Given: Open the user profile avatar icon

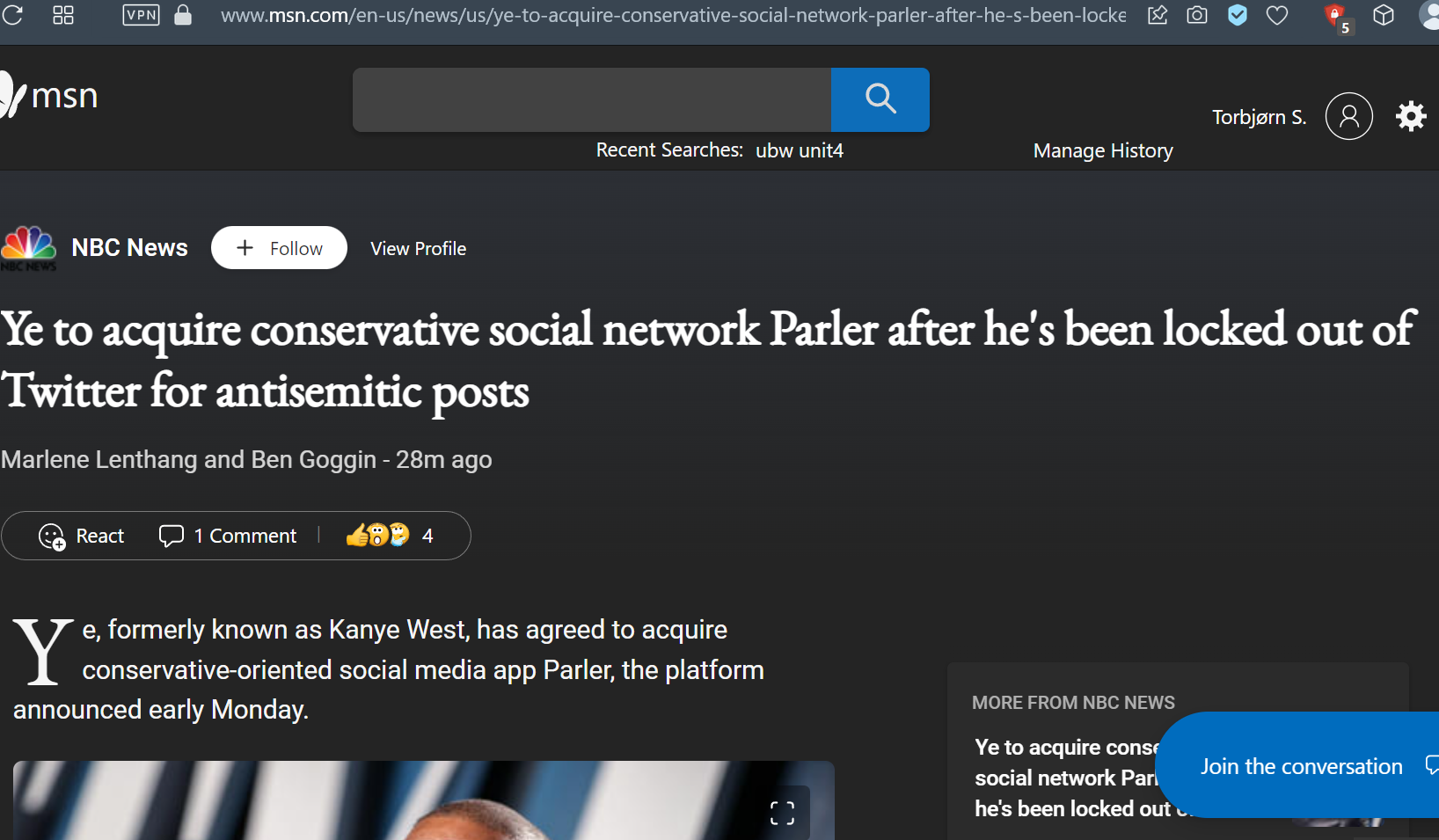Looking at the screenshot, I should click(1349, 116).
